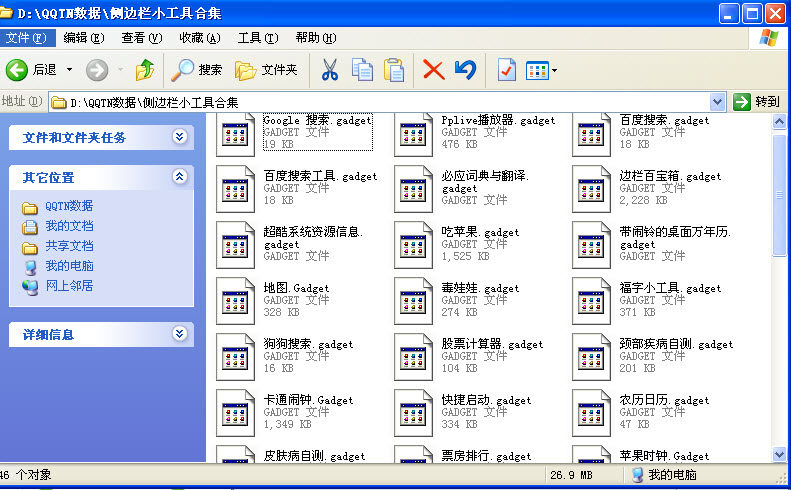
Task: Select the 快捷启动.gadget file icon
Action: coord(413,413)
